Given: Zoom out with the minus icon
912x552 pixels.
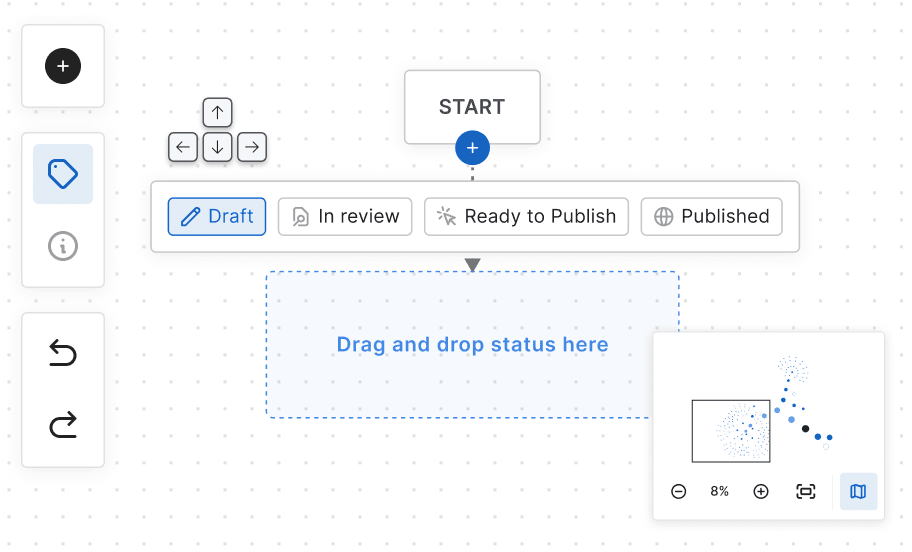Looking at the screenshot, I should 679,492.
